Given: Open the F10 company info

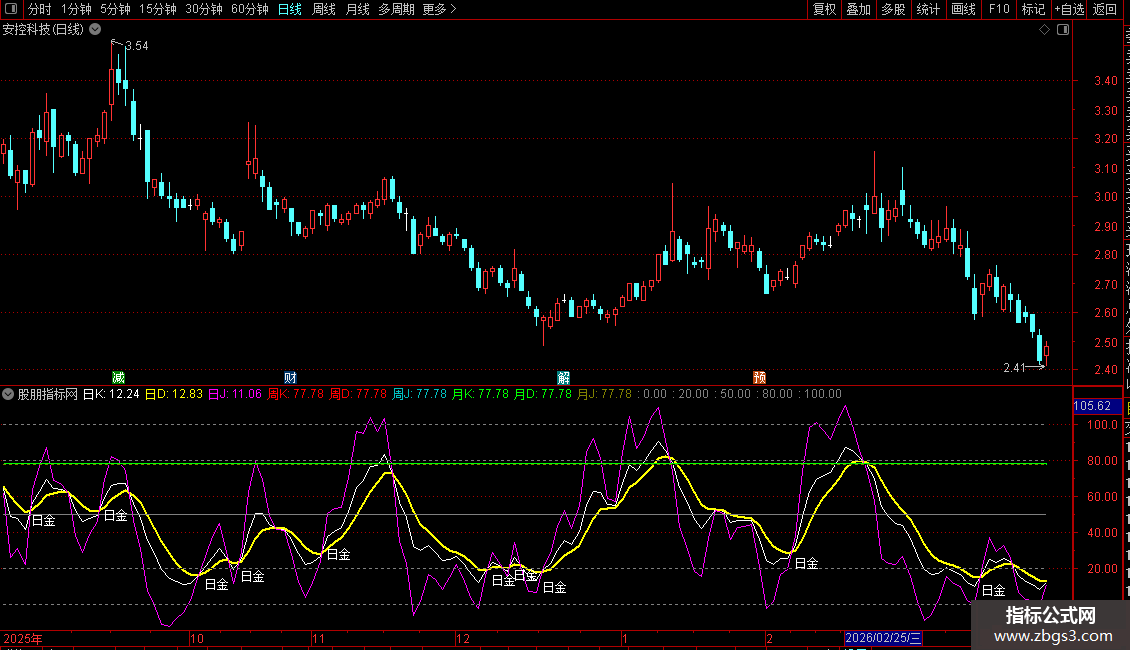Looking at the screenshot, I should (998, 9).
